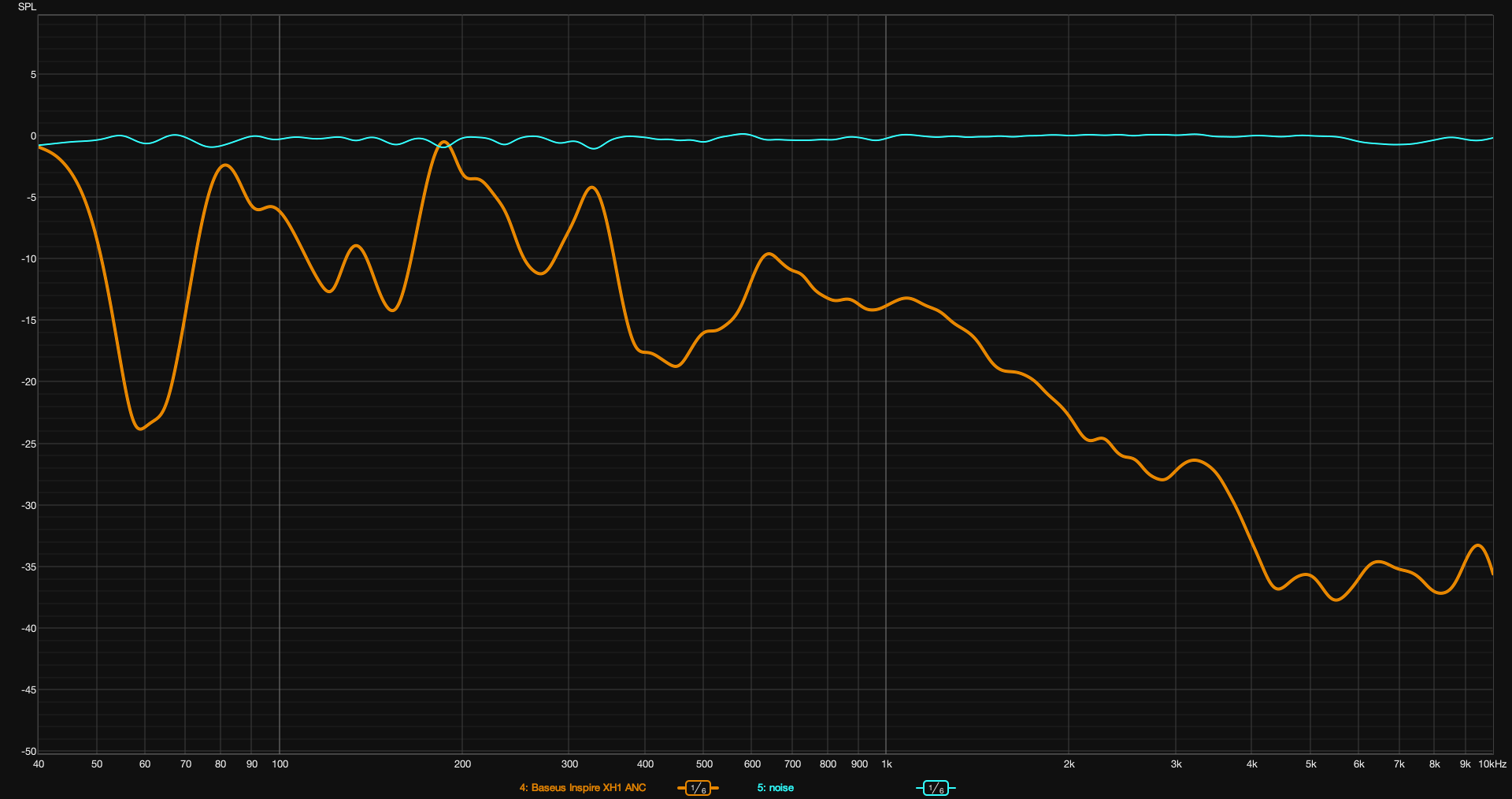
Task: Click the 70 frequency axis label
Action: 186,764
